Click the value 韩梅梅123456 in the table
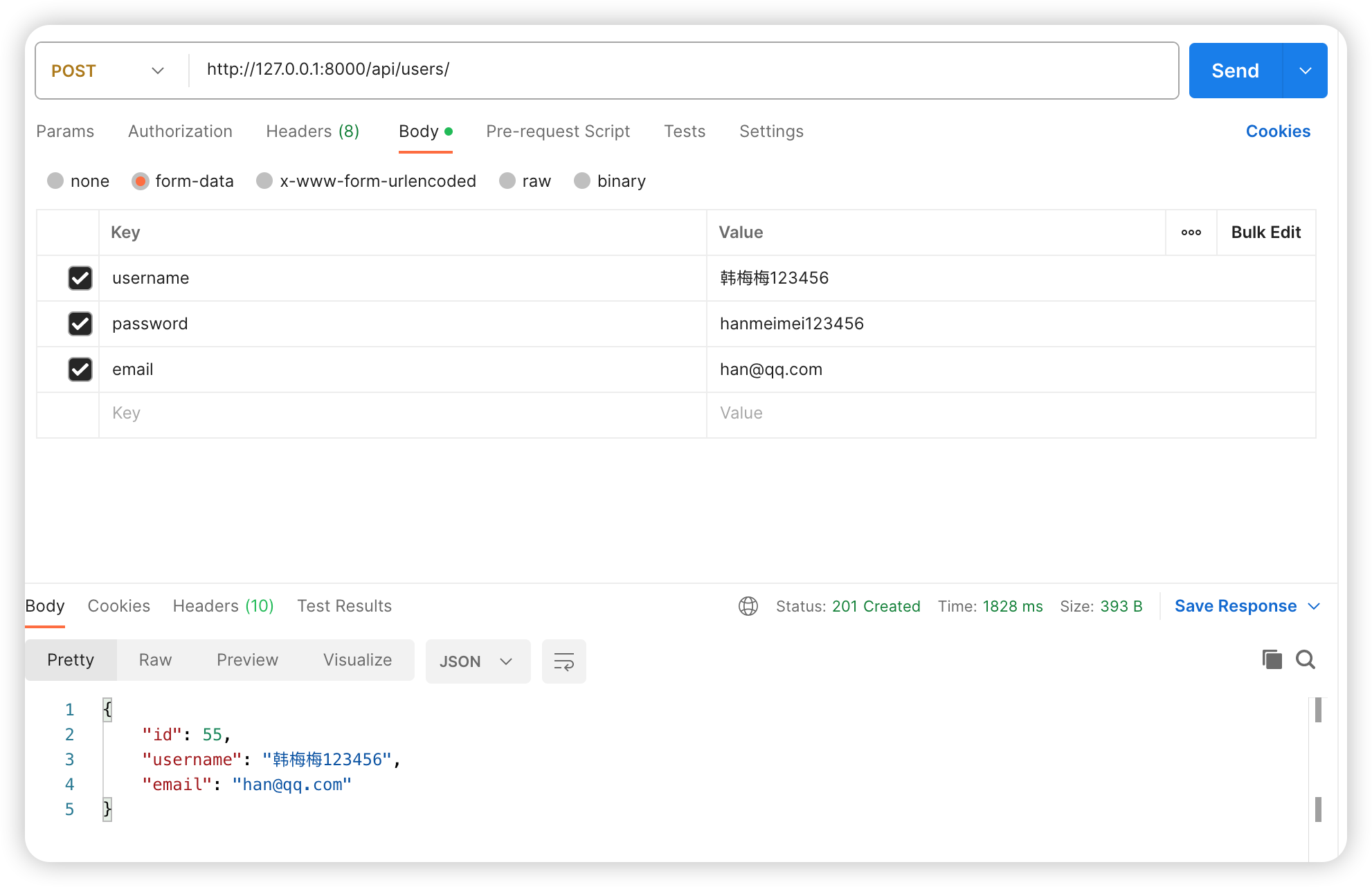The height and width of the screenshot is (887, 1372). point(774,278)
